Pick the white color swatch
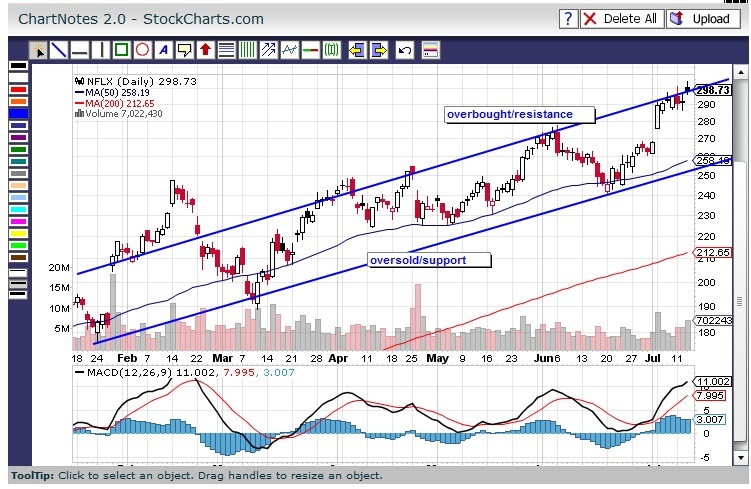Viewport: 751px width, 489px height. pyautogui.click(x=19, y=78)
